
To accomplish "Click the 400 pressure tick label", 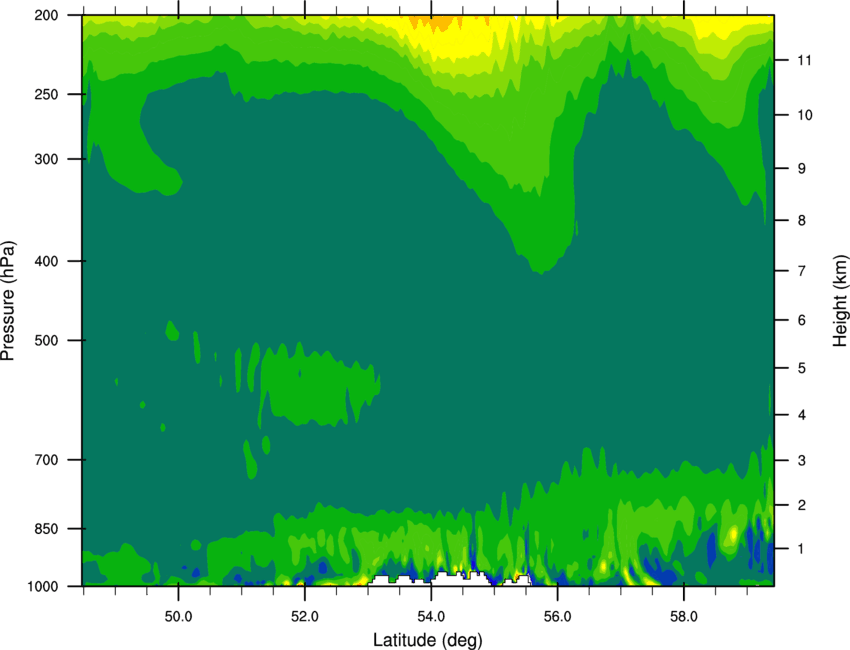I will point(46,261).
